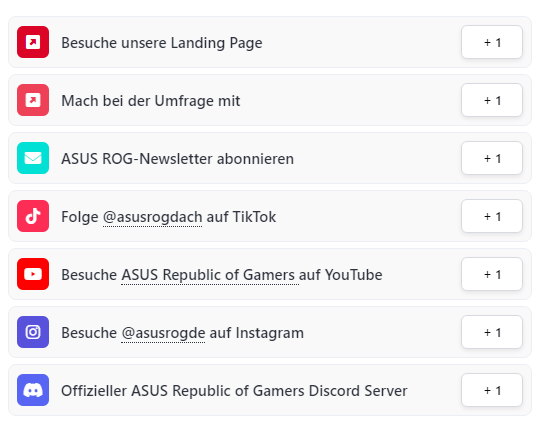Open ASUS Republic of Gamers YouTube link
The image size is (540, 422).
tap(210, 275)
